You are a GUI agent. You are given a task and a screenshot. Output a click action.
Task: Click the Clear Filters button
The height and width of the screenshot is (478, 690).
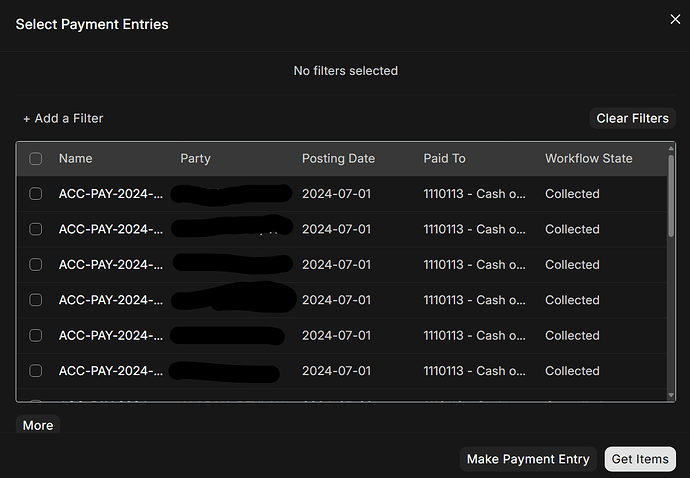click(x=632, y=118)
